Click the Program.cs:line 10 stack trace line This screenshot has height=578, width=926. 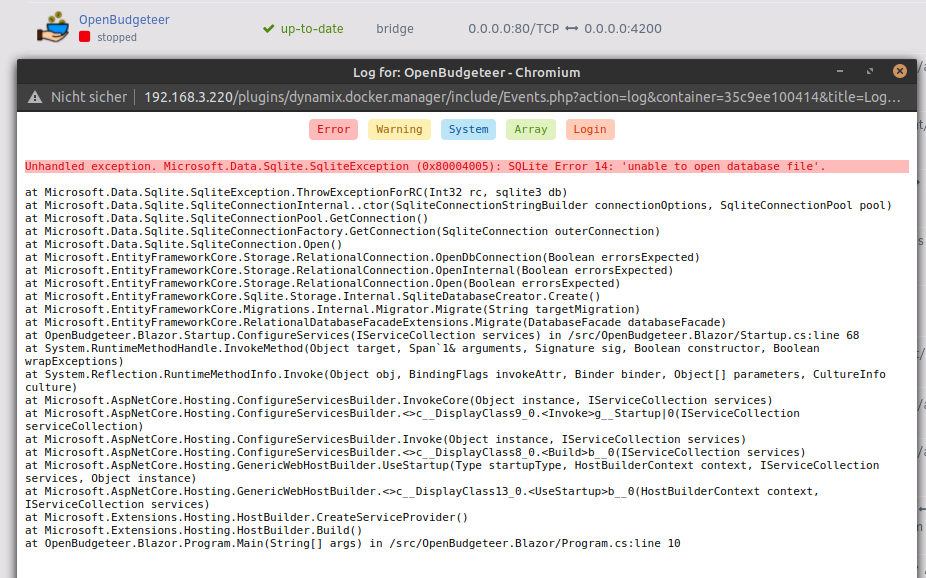[353, 543]
